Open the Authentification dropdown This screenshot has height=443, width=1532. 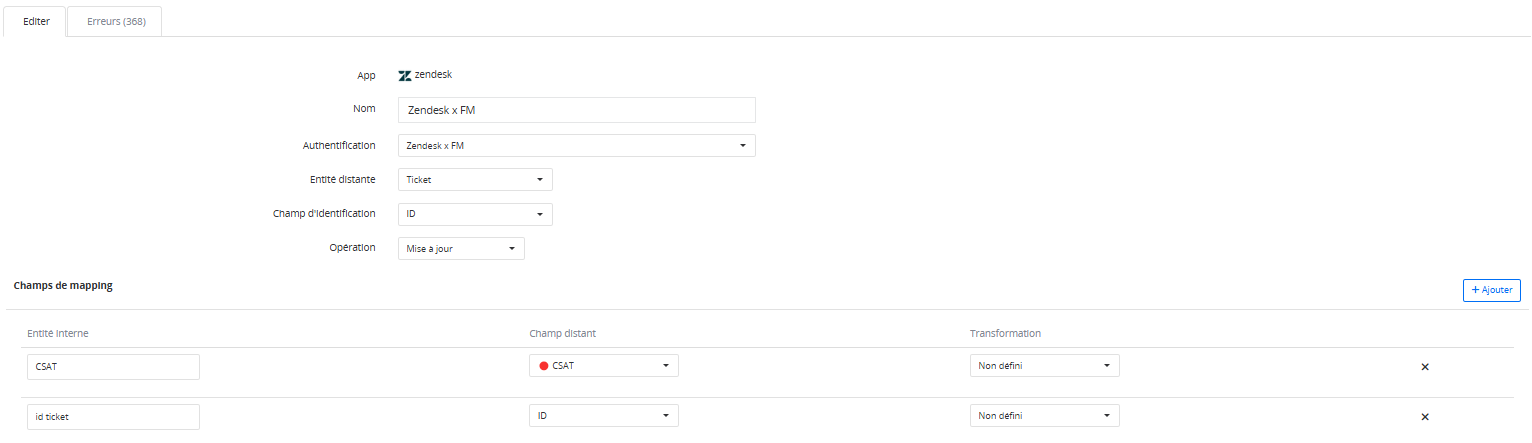point(576,146)
